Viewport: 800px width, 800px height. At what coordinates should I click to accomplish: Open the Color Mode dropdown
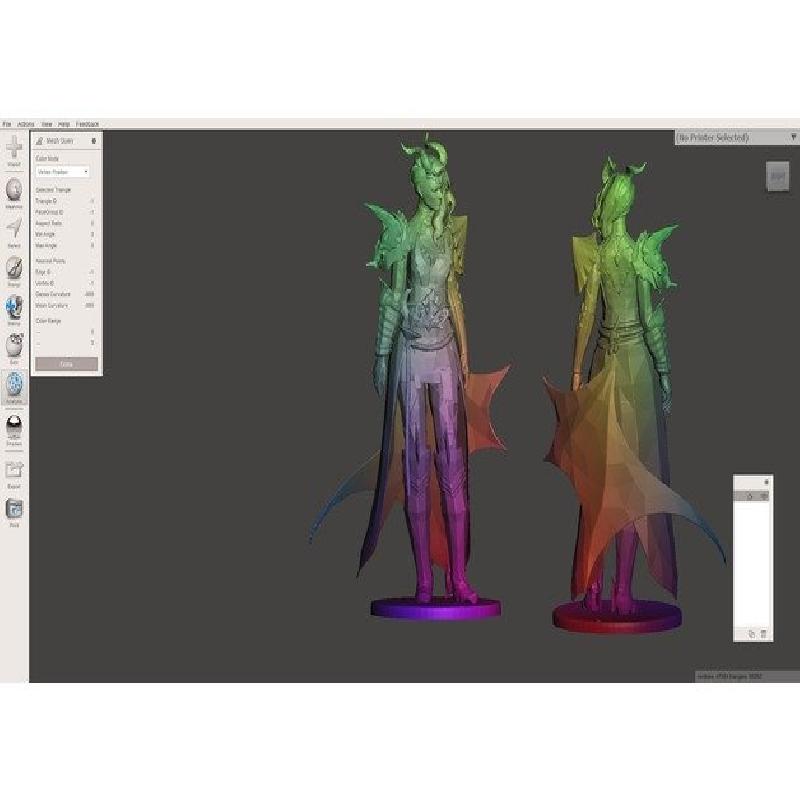click(x=62, y=172)
